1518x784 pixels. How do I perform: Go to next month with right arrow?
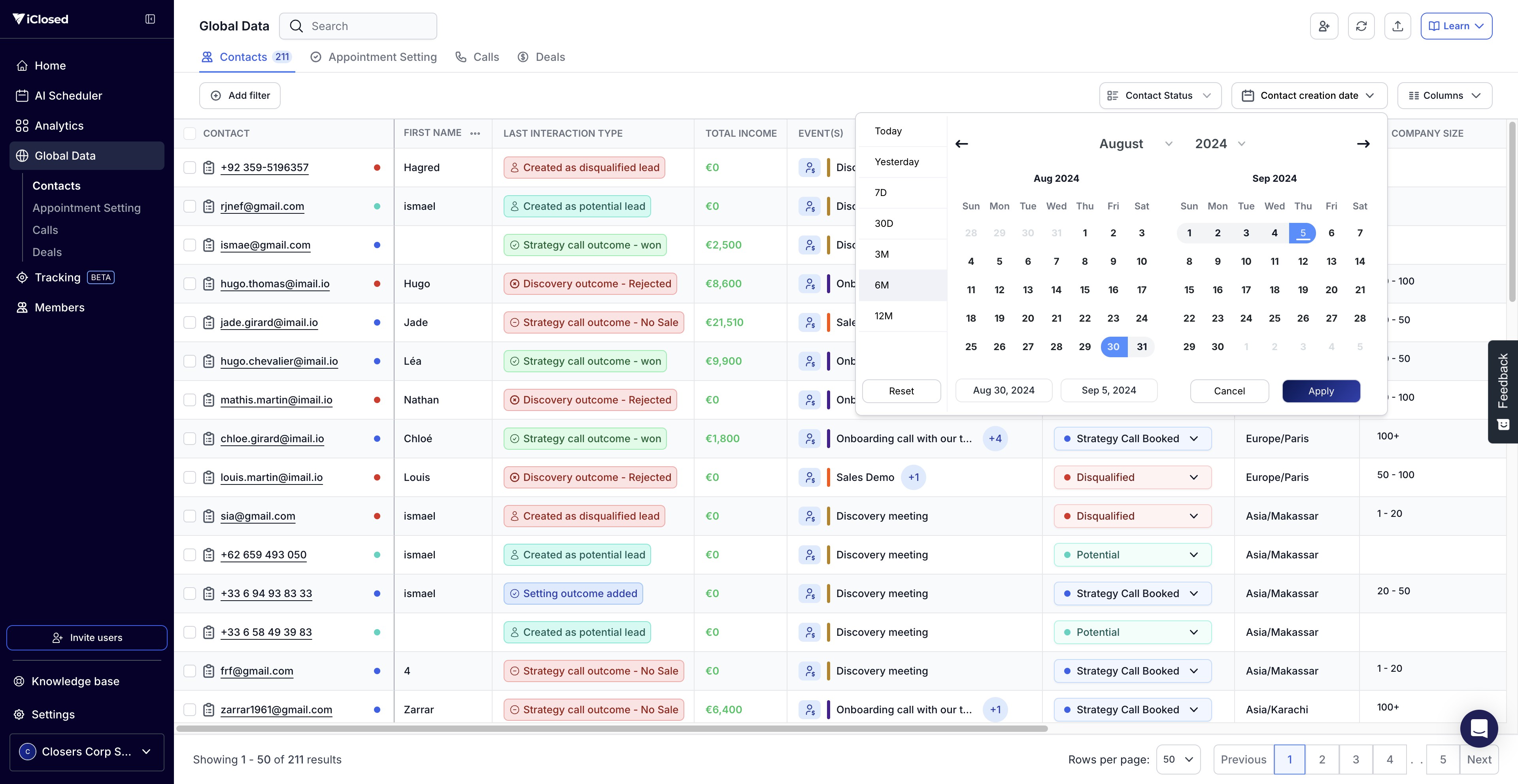pyautogui.click(x=1362, y=144)
